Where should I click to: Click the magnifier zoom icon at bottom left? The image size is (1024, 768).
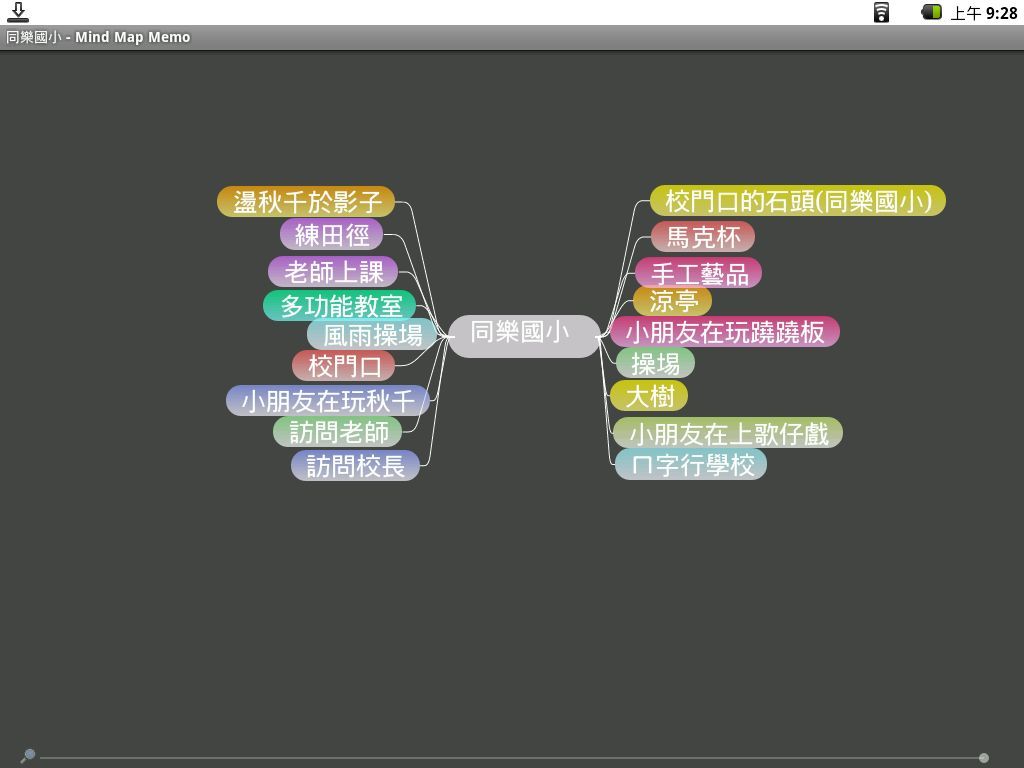(28, 755)
